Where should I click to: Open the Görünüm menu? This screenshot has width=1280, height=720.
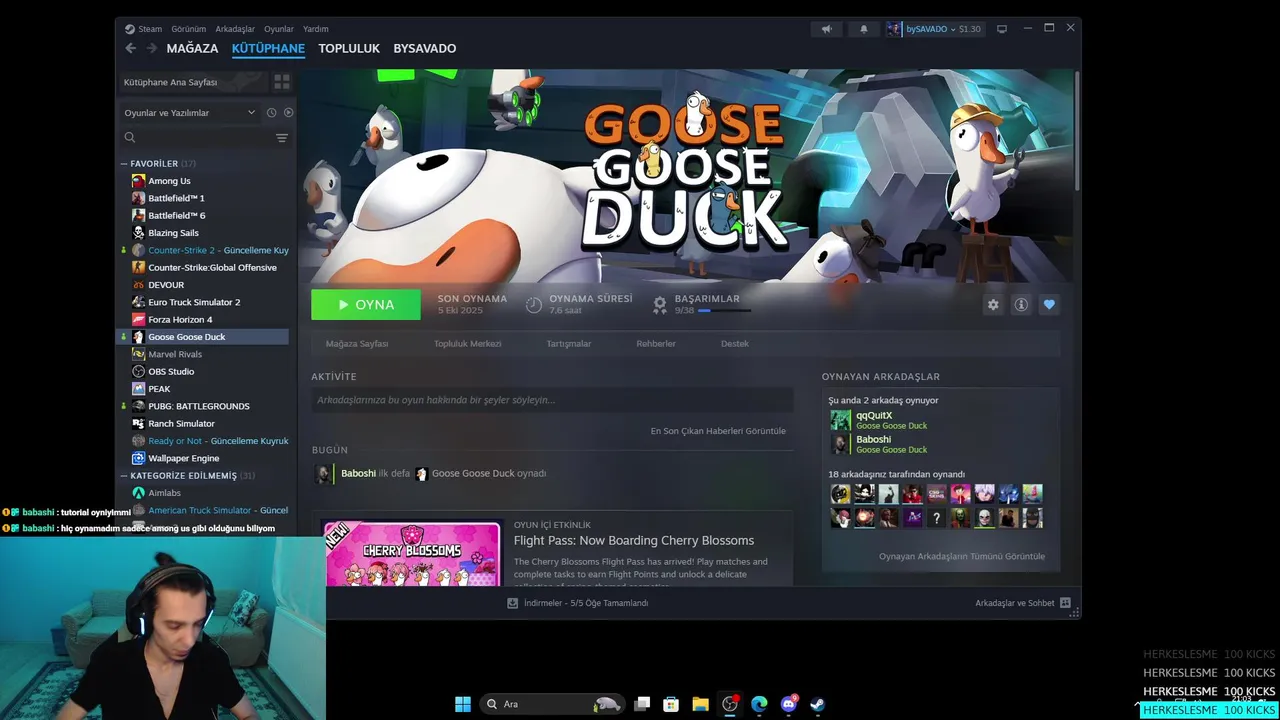pos(188,29)
